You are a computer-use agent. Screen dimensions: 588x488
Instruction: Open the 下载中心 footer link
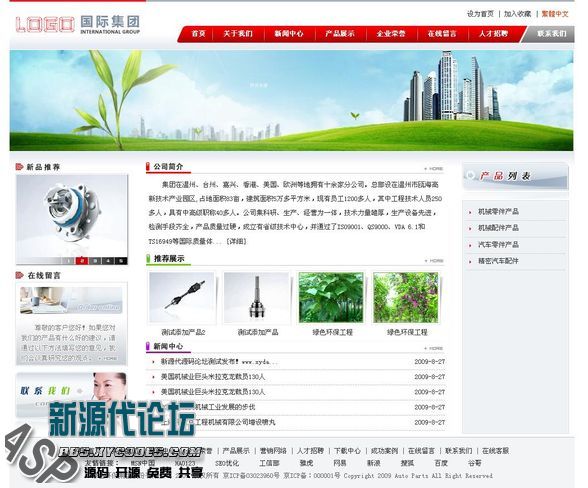(347, 450)
